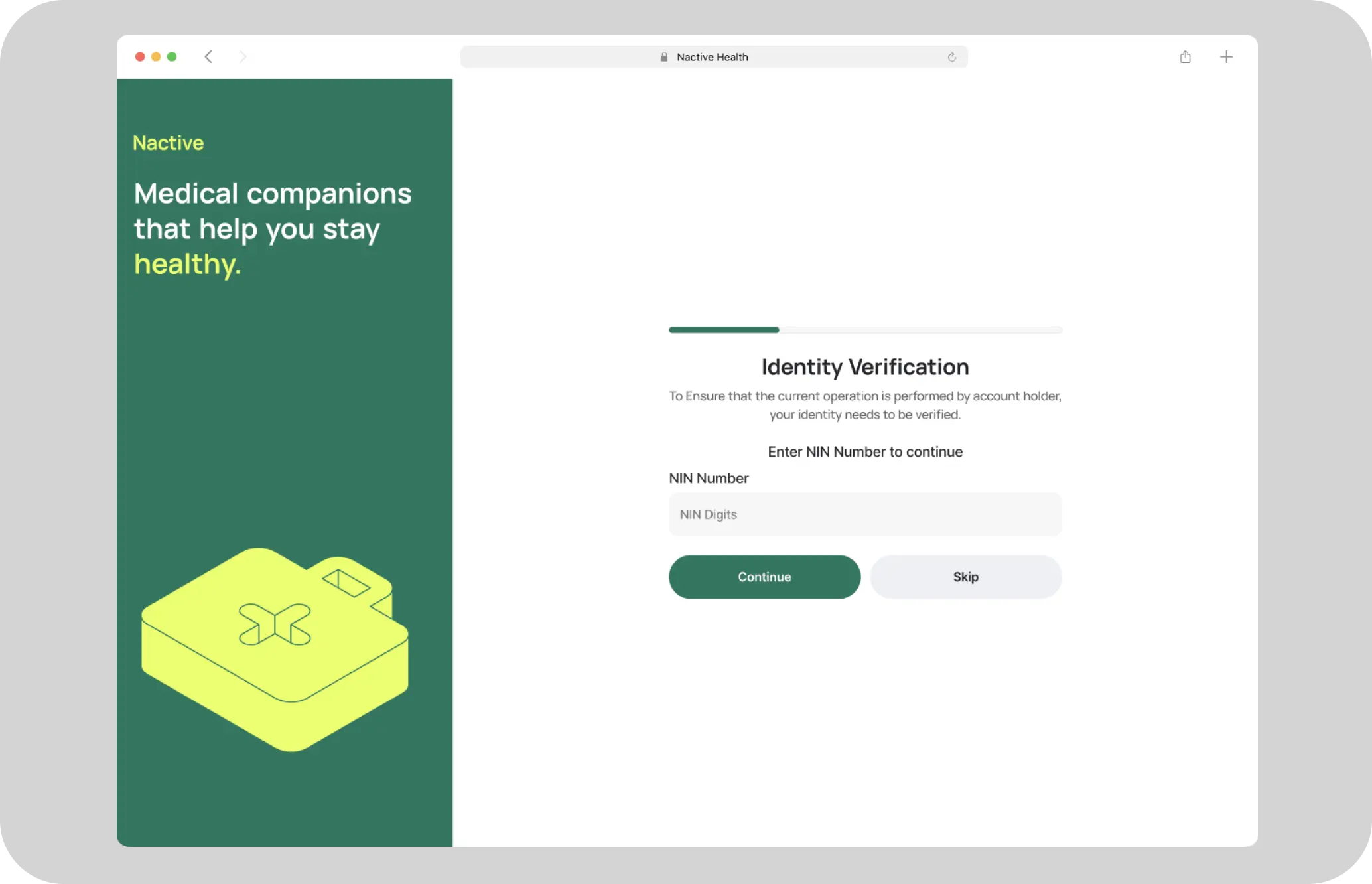The image size is (1372, 884).
Task: Click the red close window button
Action: point(140,57)
